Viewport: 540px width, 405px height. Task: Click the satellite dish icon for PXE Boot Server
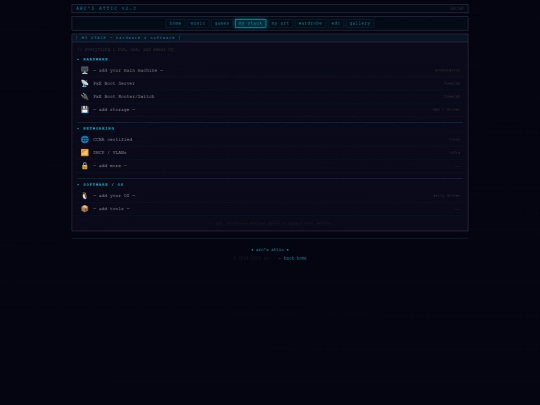[85, 83]
